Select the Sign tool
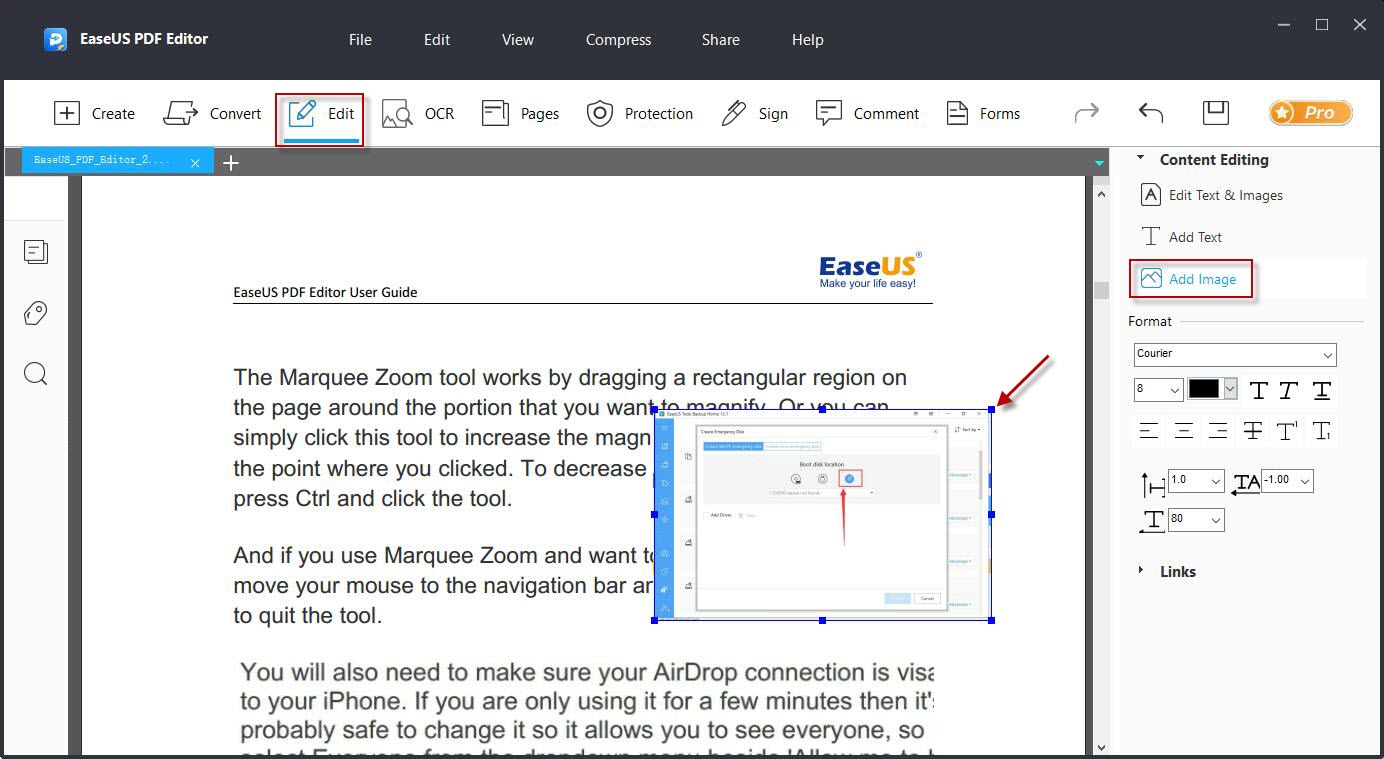Image resolution: width=1384 pixels, height=759 pixels. point(756,113)
